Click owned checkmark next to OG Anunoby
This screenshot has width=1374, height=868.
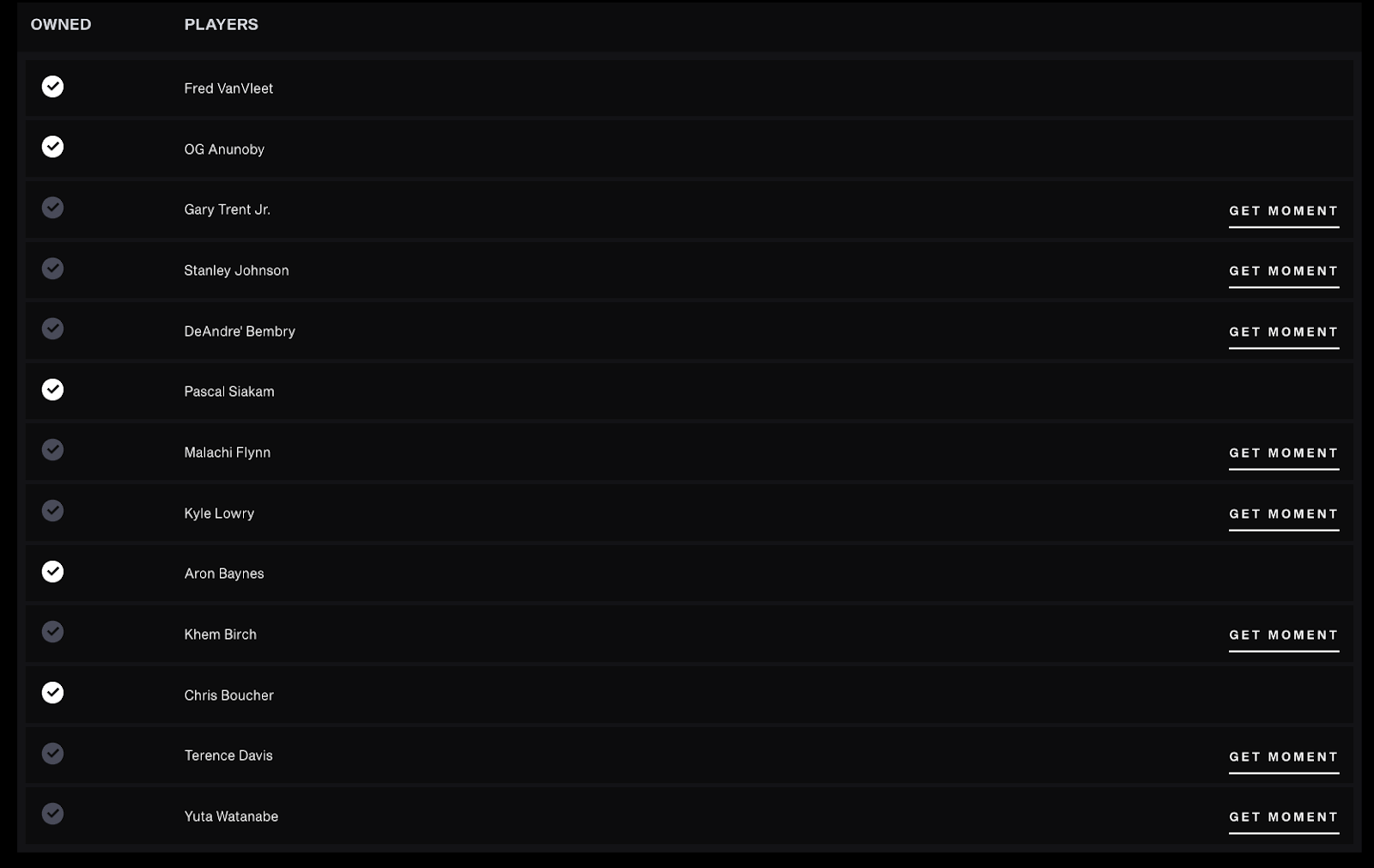(x=52, y=147)
